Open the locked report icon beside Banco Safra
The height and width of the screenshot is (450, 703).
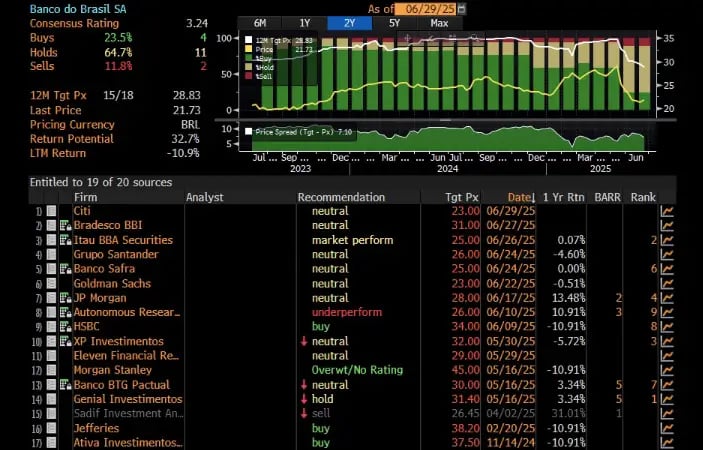(65, 269)
